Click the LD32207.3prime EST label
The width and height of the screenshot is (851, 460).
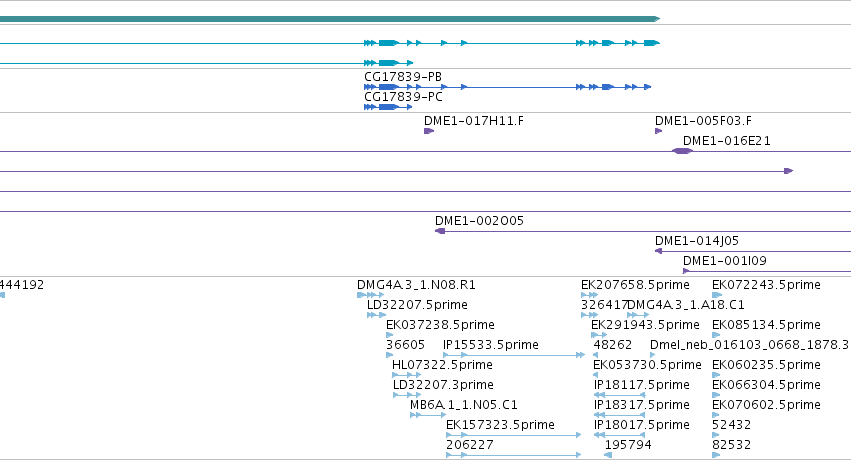point(443,385)
